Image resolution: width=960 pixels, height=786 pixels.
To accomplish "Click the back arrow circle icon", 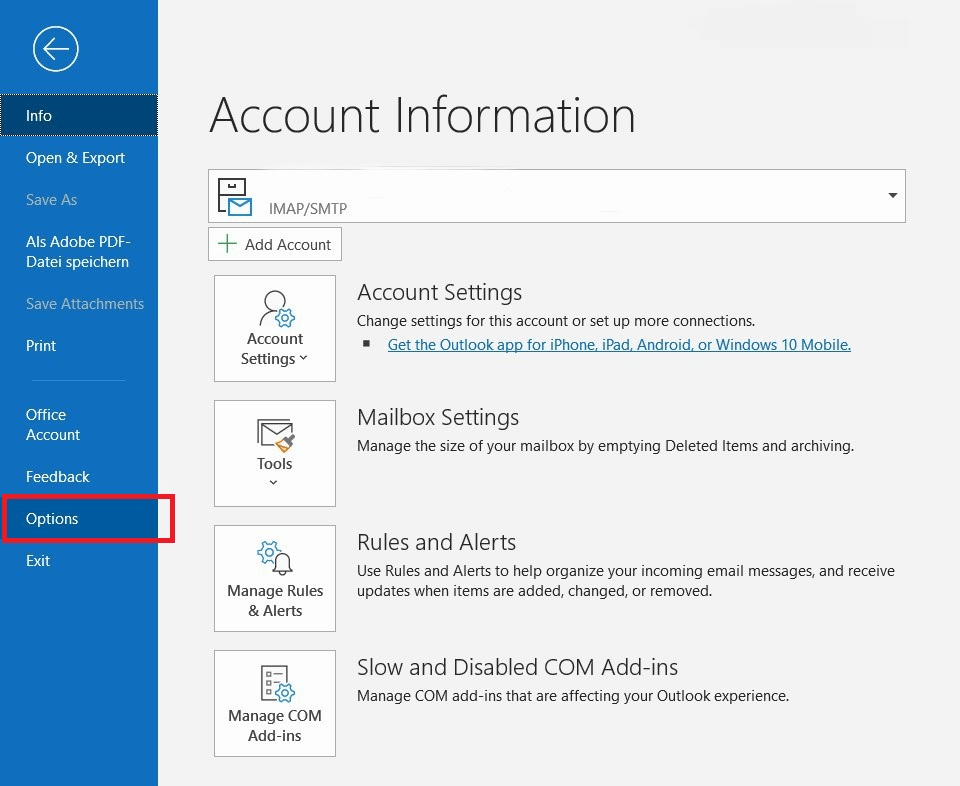I will point(56,49).
